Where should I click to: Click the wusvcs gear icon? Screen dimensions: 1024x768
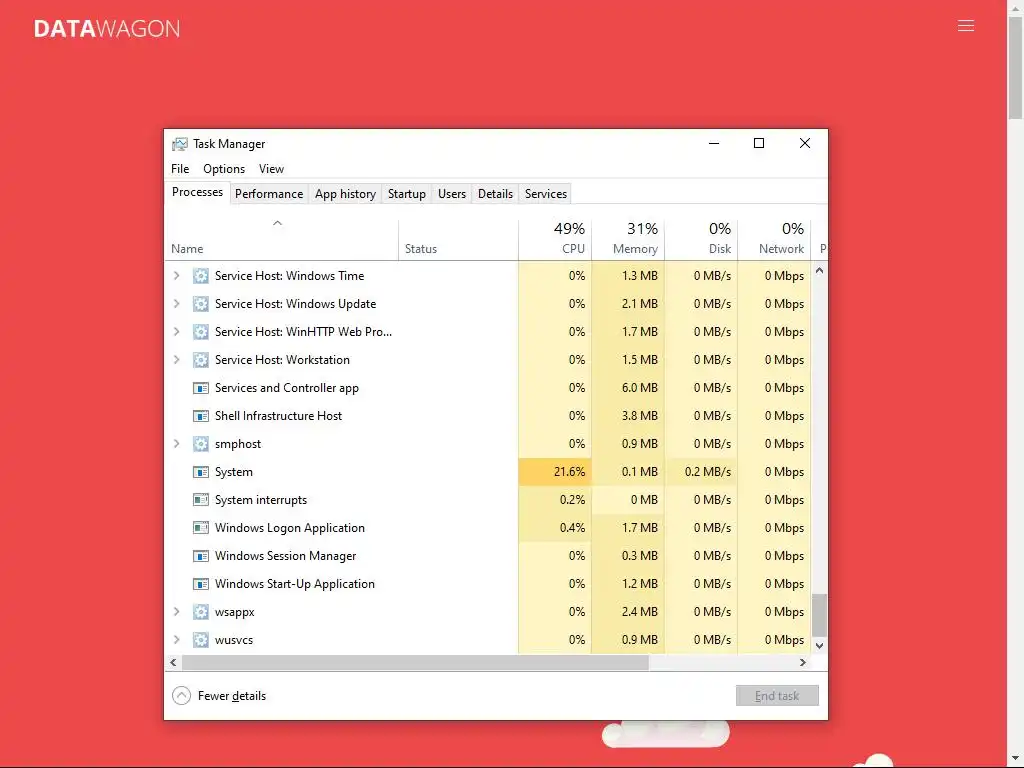200,640
